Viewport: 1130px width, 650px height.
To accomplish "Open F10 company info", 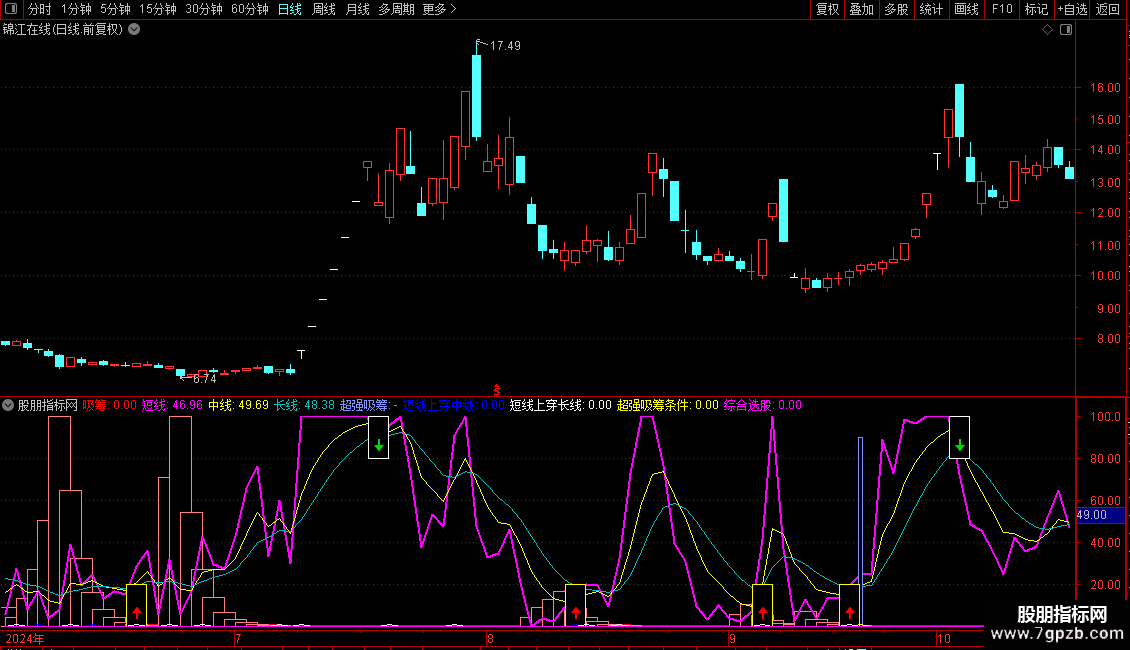I will click(1001, 9).
